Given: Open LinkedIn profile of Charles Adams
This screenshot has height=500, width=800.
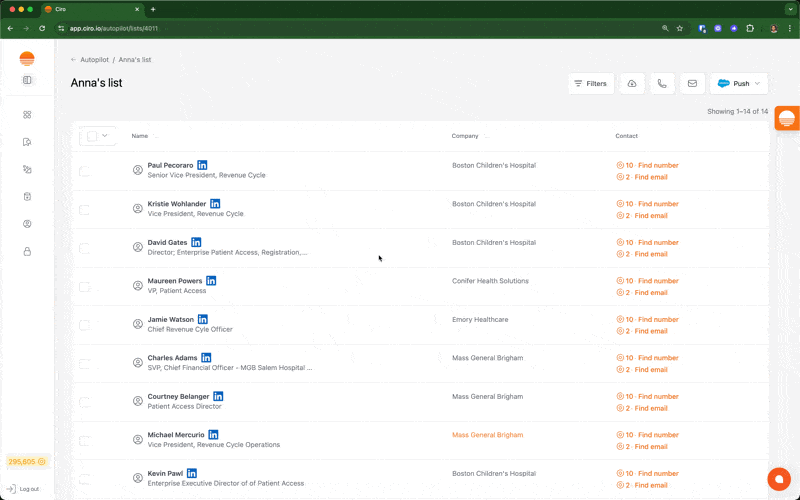Looking at the screenshot, I should pyautogui.click(x=206, y=358).
